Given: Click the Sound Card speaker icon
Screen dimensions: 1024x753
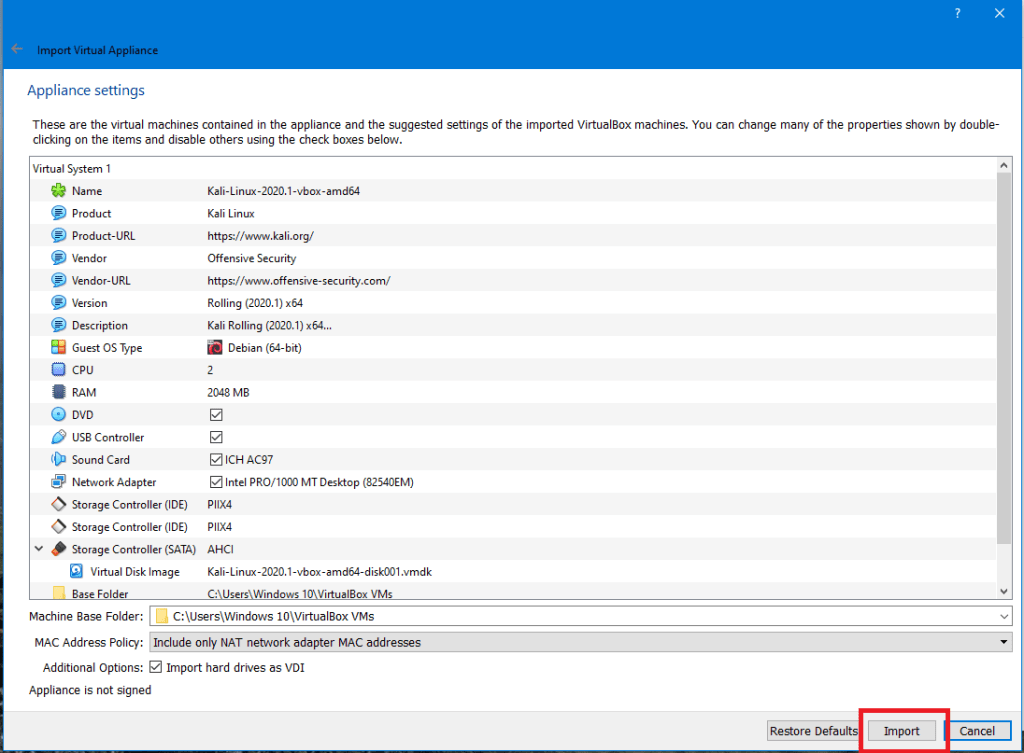Looking at the screenshot, I should tap(58, 460).
